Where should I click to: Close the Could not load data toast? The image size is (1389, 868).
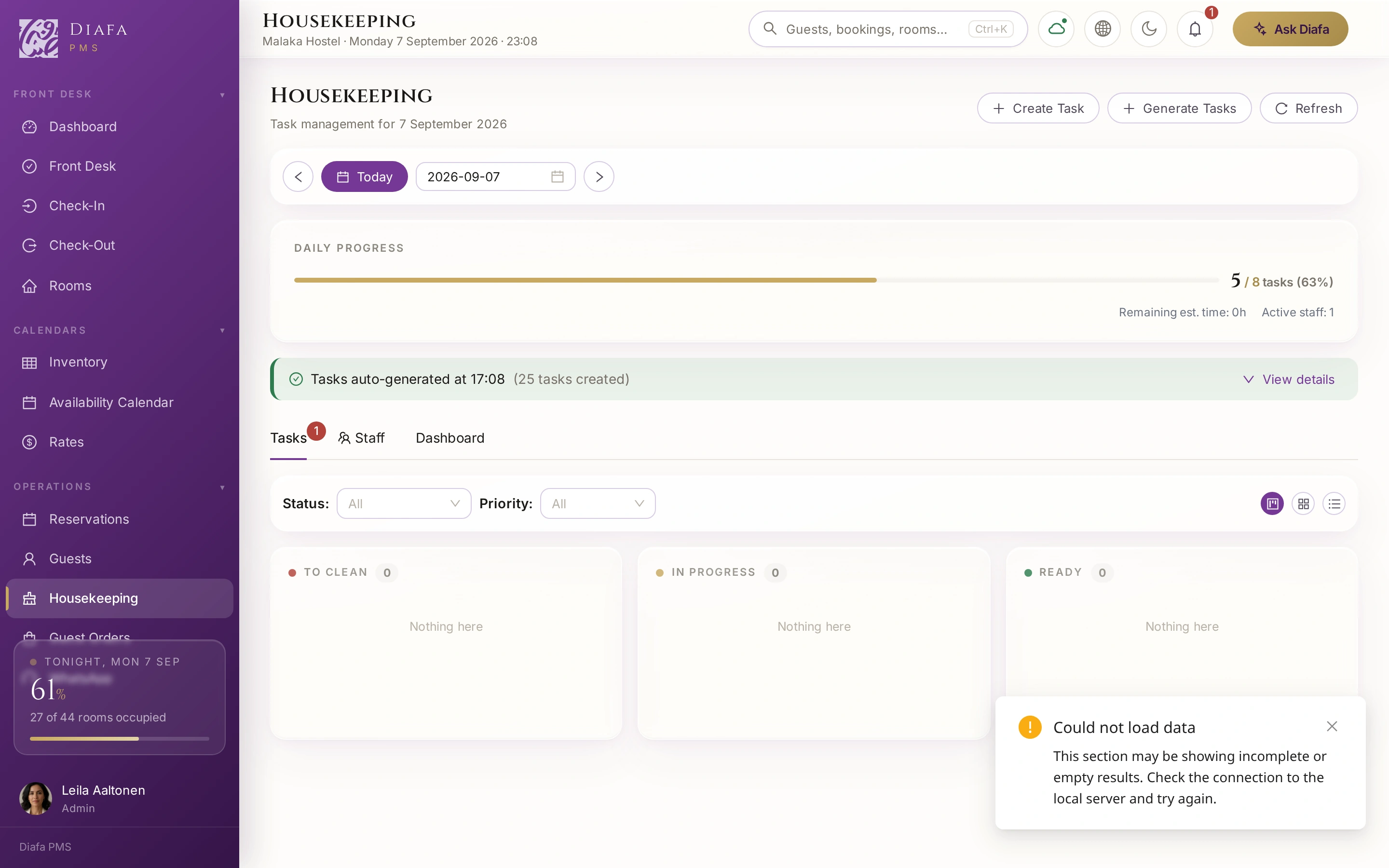coord(1332,726)
